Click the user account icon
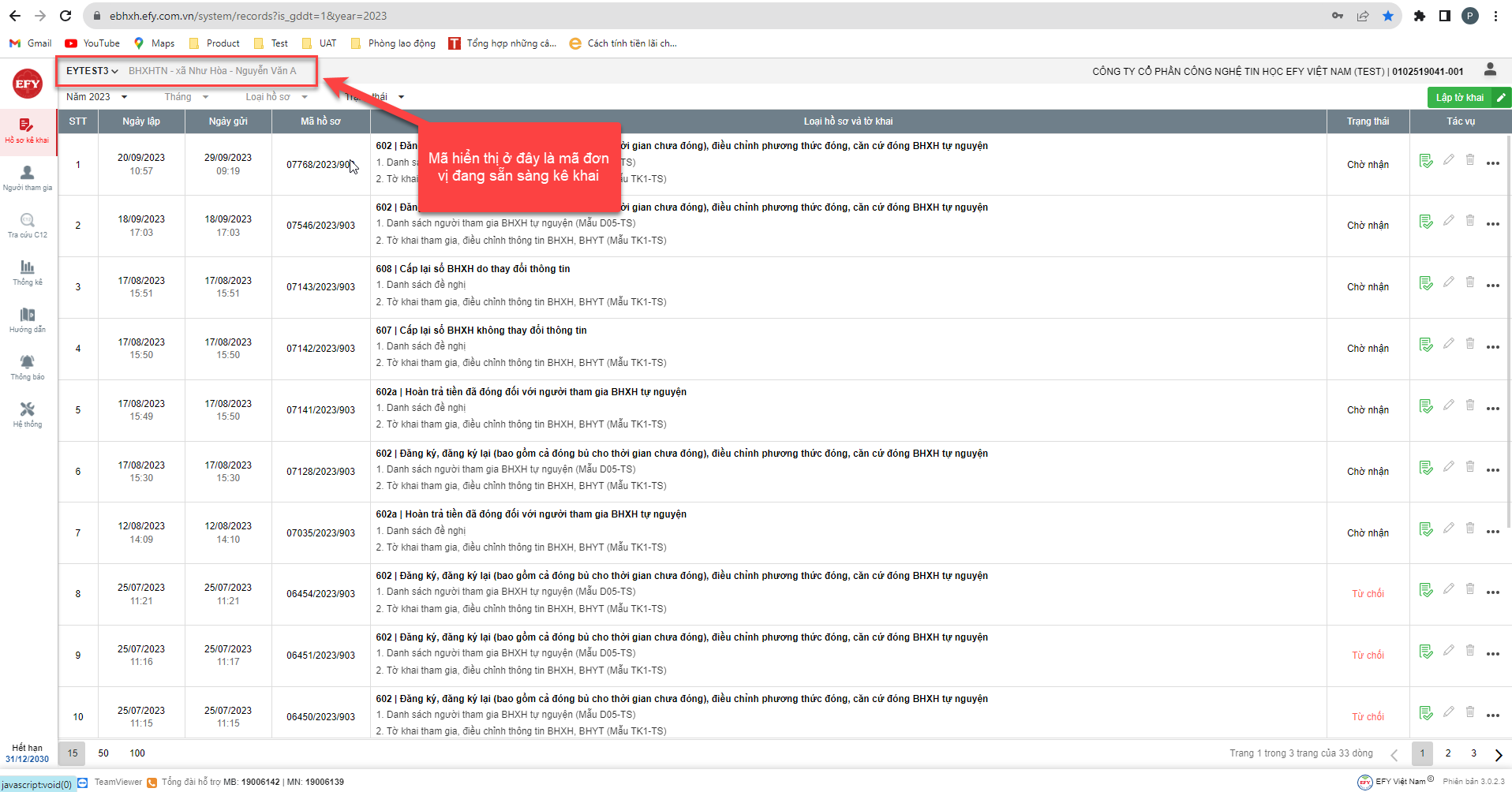 (1490, 69)
